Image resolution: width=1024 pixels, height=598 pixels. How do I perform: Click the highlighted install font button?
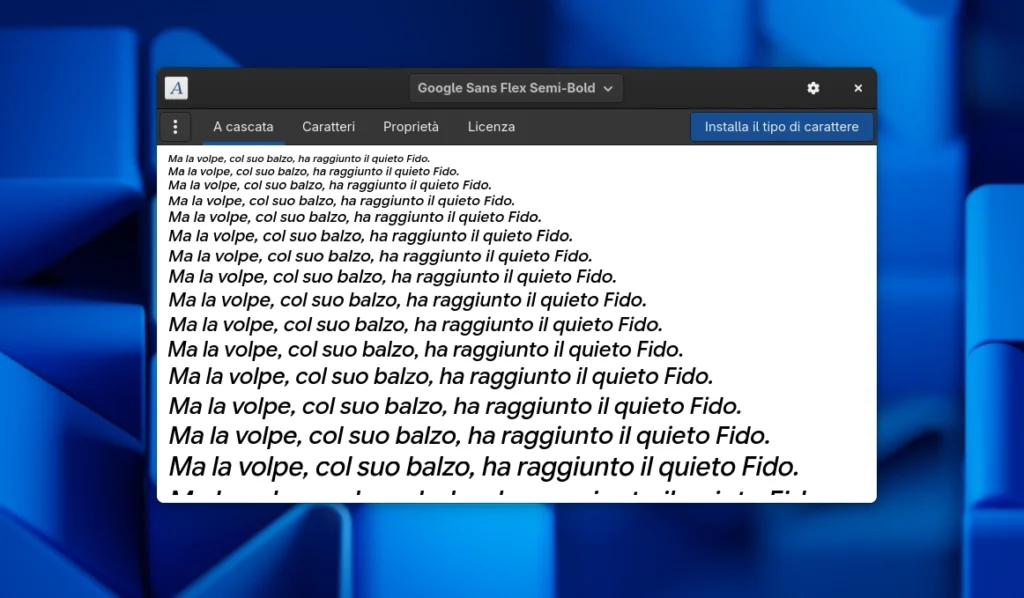point(782,127)
